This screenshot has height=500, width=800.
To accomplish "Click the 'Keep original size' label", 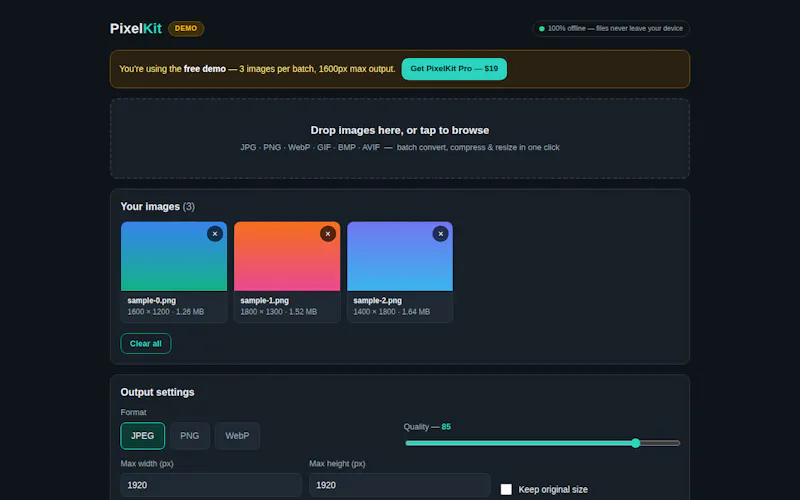I will click(x=553, y=489).
